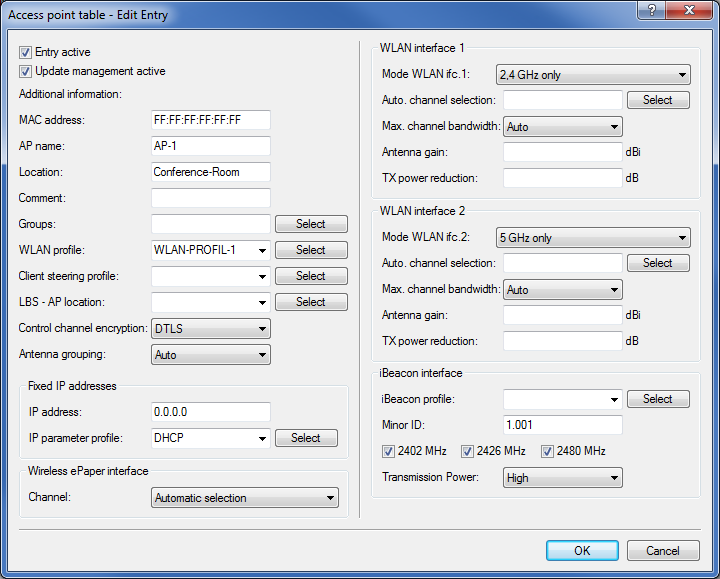Click Select for iBeacon profile
This screenshot has height=579, width=720.
[657, 399]
